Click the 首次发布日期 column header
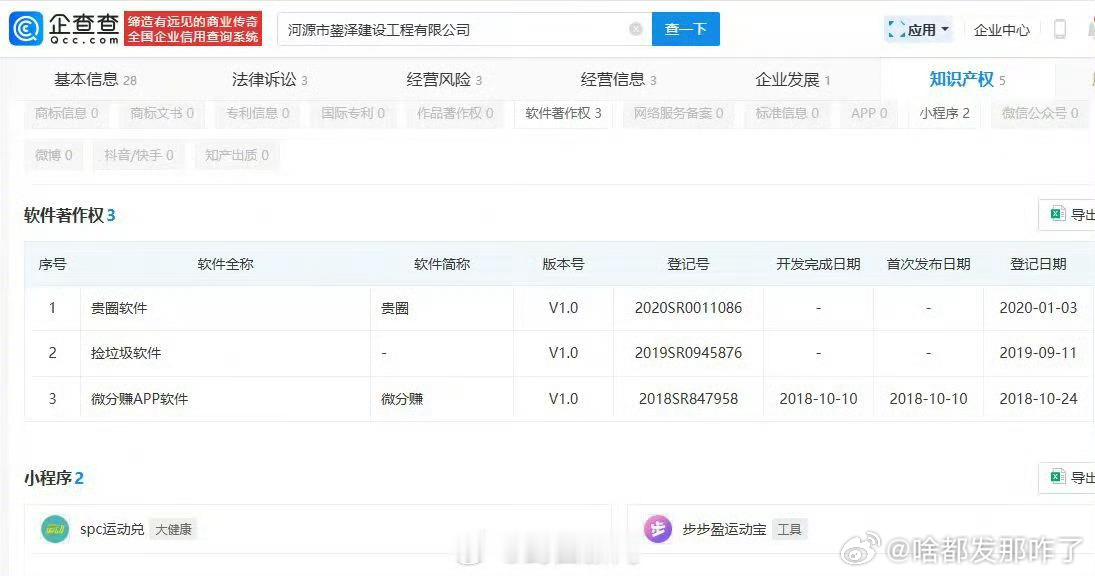The height and width of the screenshot is (576, 1095). [928, 264]
